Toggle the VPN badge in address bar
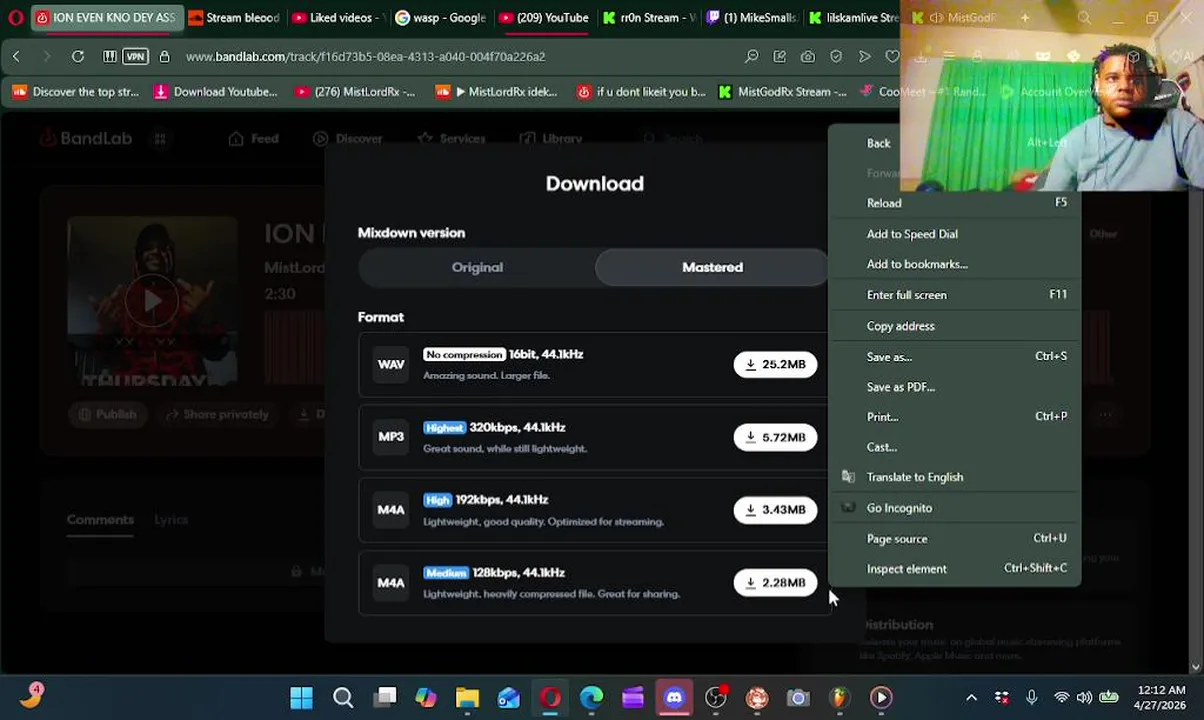Screen dimensions: 1204x720 (135, 57)
